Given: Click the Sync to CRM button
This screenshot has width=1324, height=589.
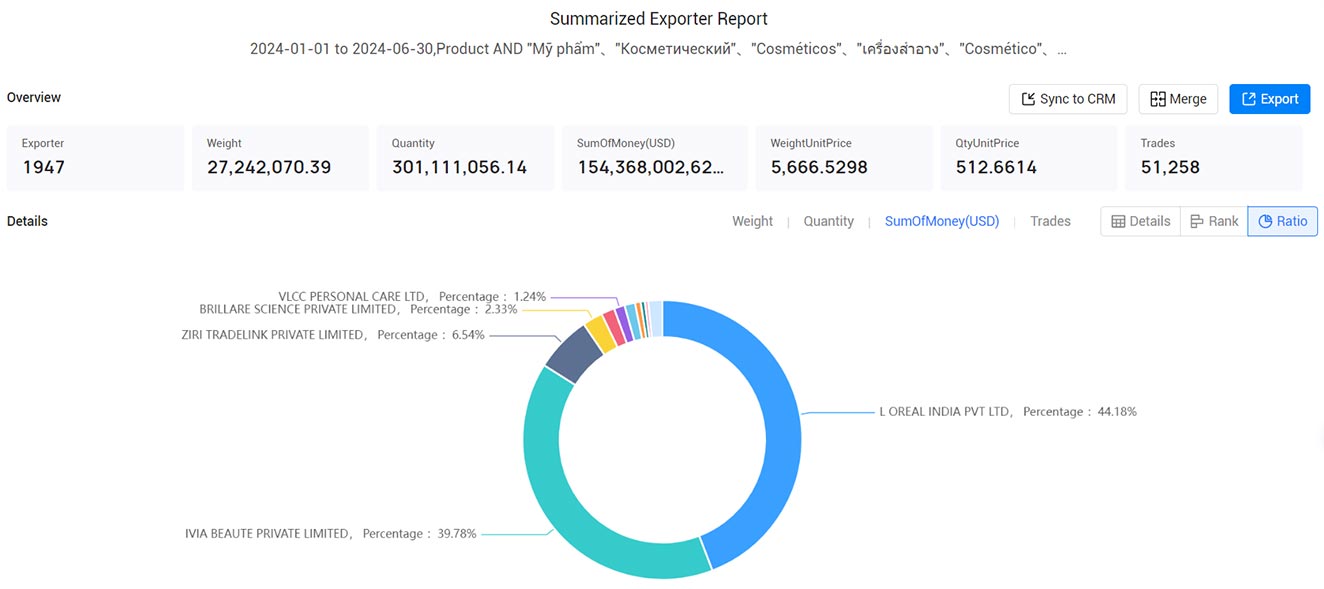Looking at the screenshot, I should (x=1068, y=99).
